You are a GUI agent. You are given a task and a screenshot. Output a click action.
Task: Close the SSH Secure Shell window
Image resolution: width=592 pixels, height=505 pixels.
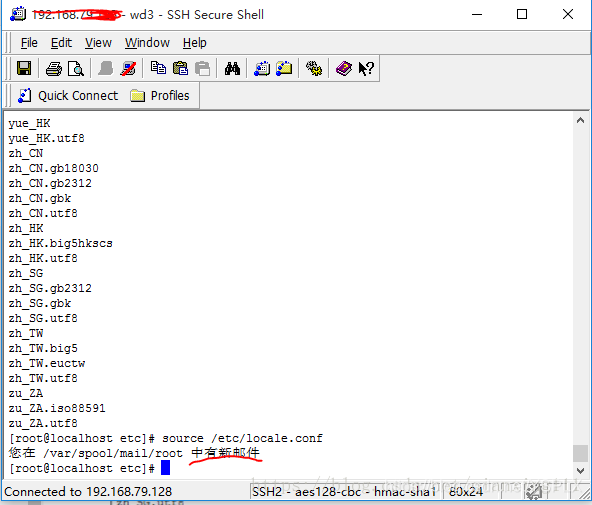(x=568, y=14)
